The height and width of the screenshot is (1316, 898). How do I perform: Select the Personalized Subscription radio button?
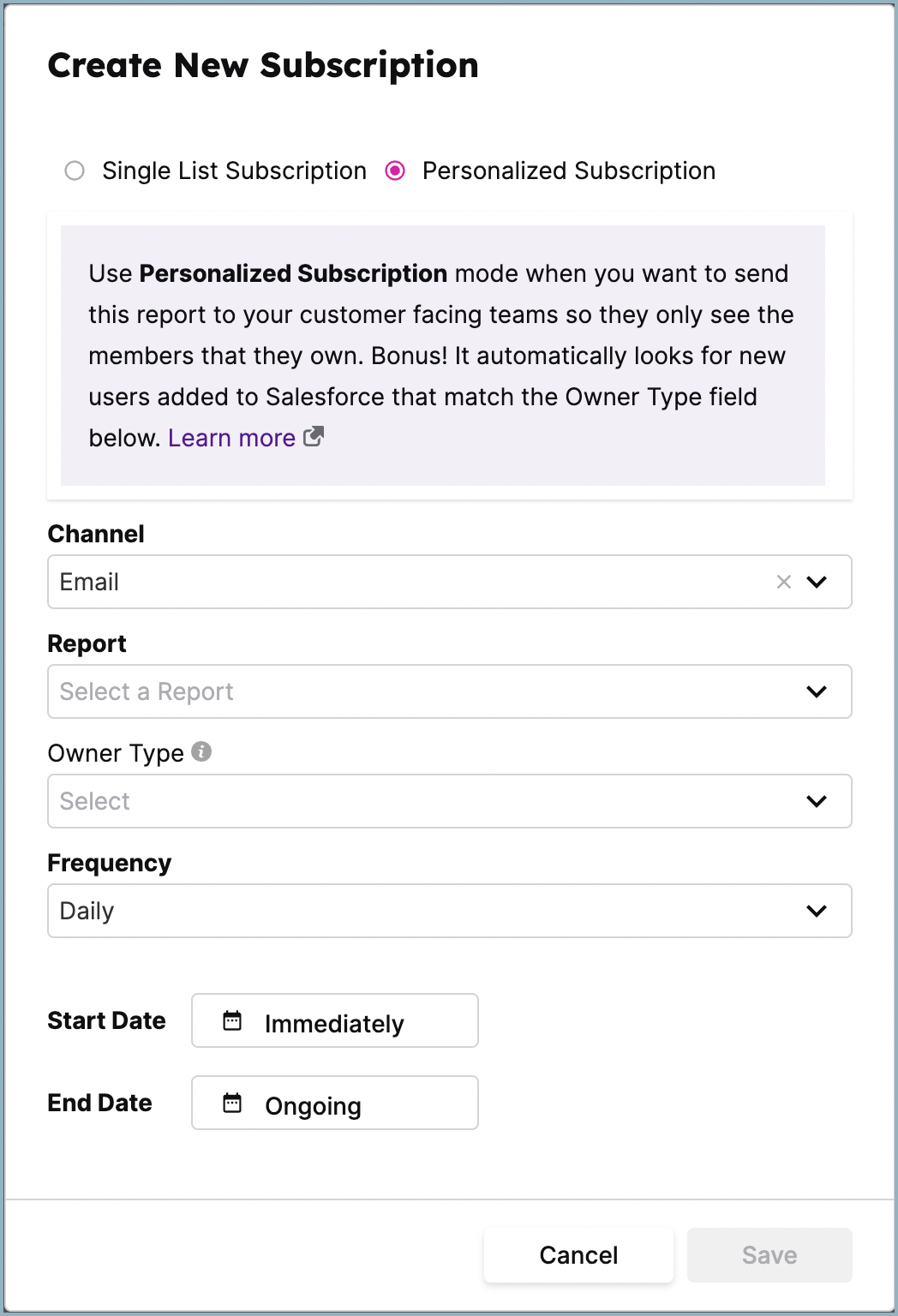(395, 170)
